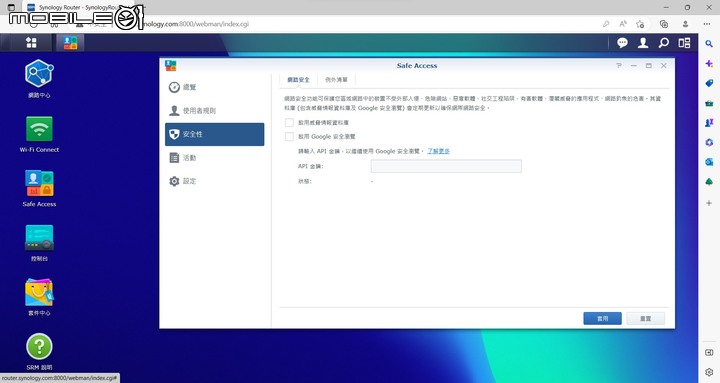
Task: Open the Settings section in Safe Access sidebar
Action: (214, 181)
